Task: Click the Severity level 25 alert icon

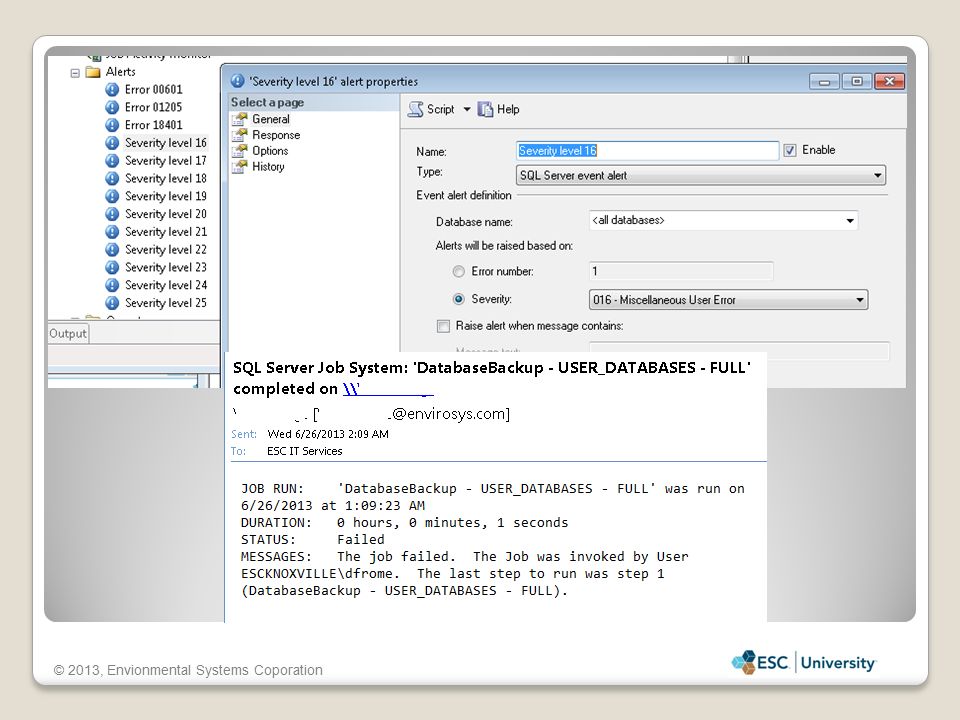Action: (x=112, y=302)
